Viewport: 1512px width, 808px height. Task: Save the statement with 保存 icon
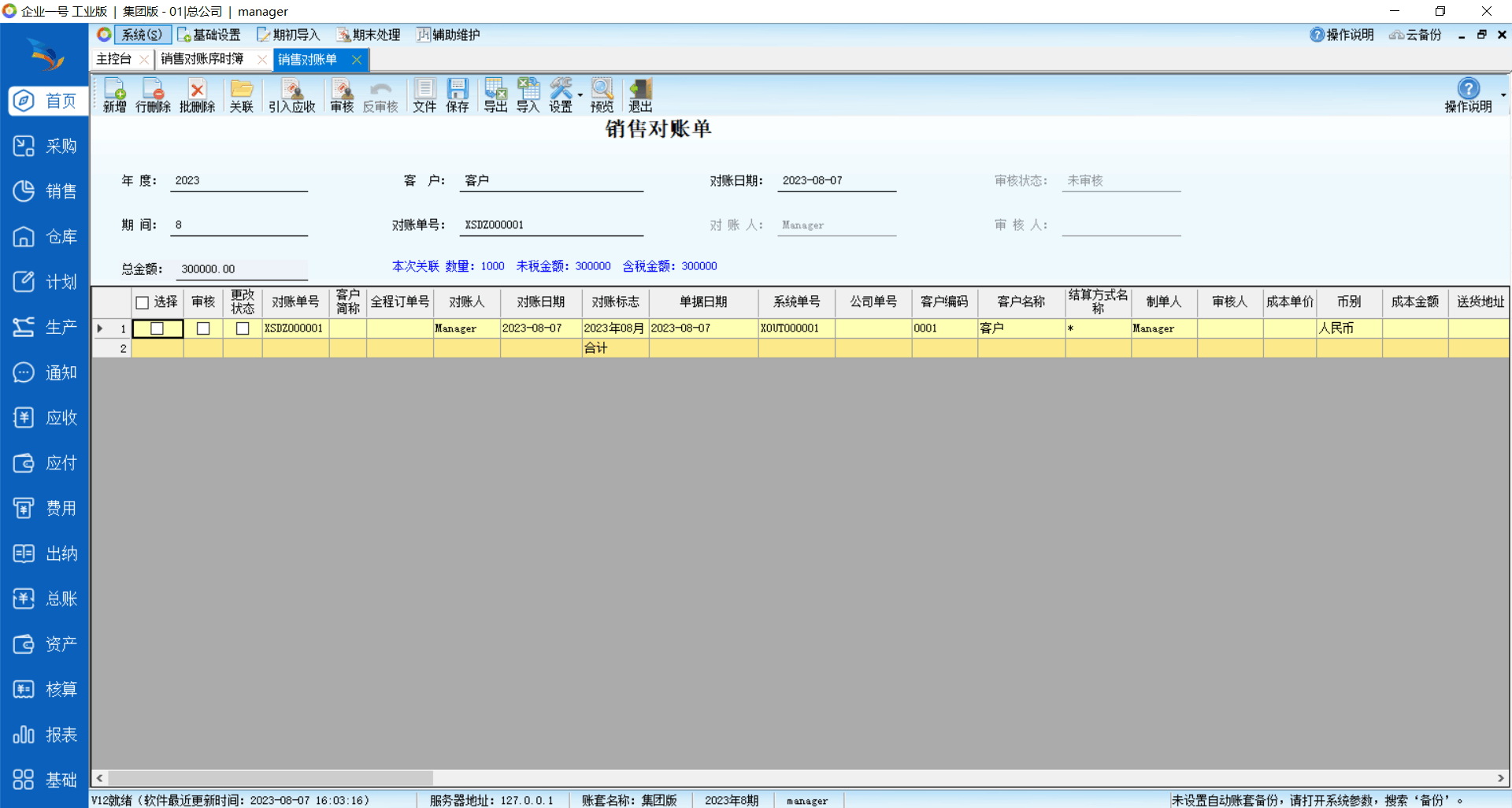(457, 95)
